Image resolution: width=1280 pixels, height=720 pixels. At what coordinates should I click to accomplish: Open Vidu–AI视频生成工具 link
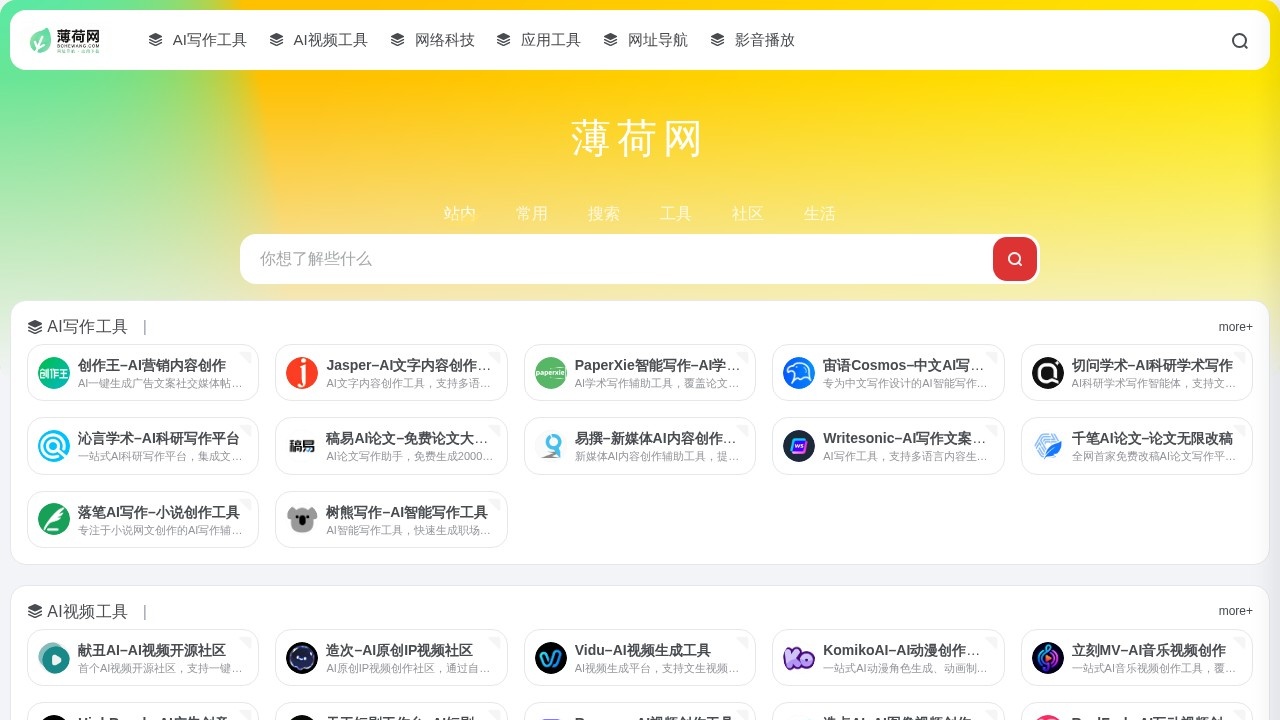pyautogui.click(x=643, y=650)
